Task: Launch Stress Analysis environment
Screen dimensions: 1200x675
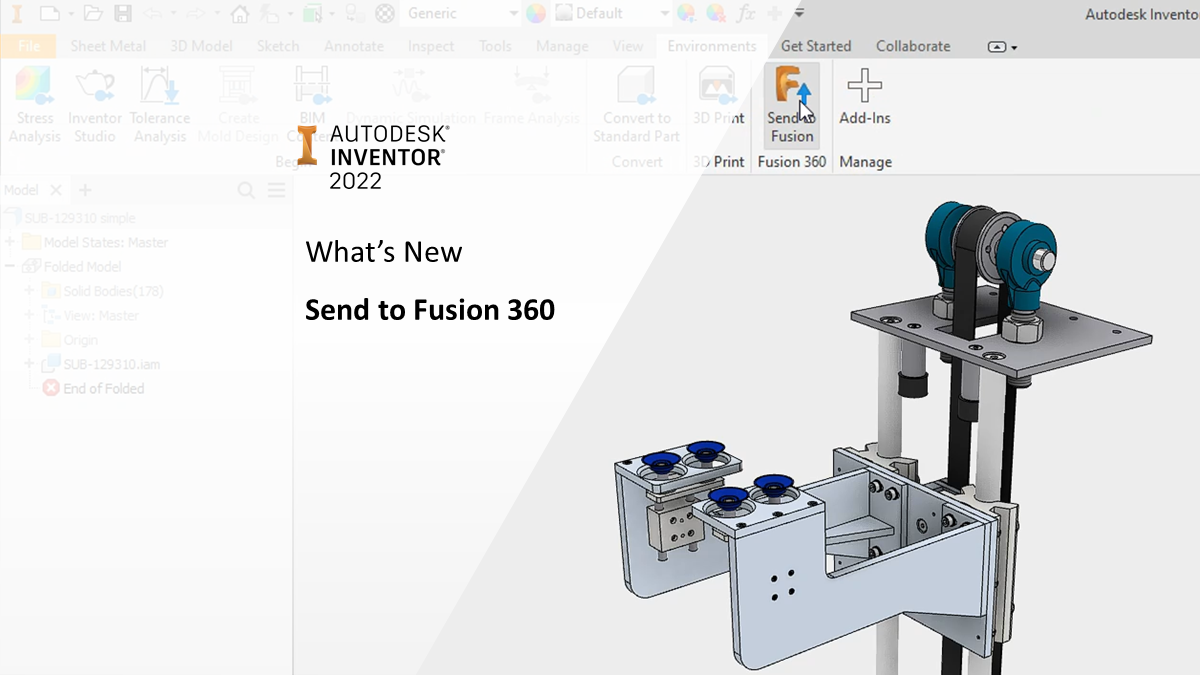Action: [x=35, y=105]
